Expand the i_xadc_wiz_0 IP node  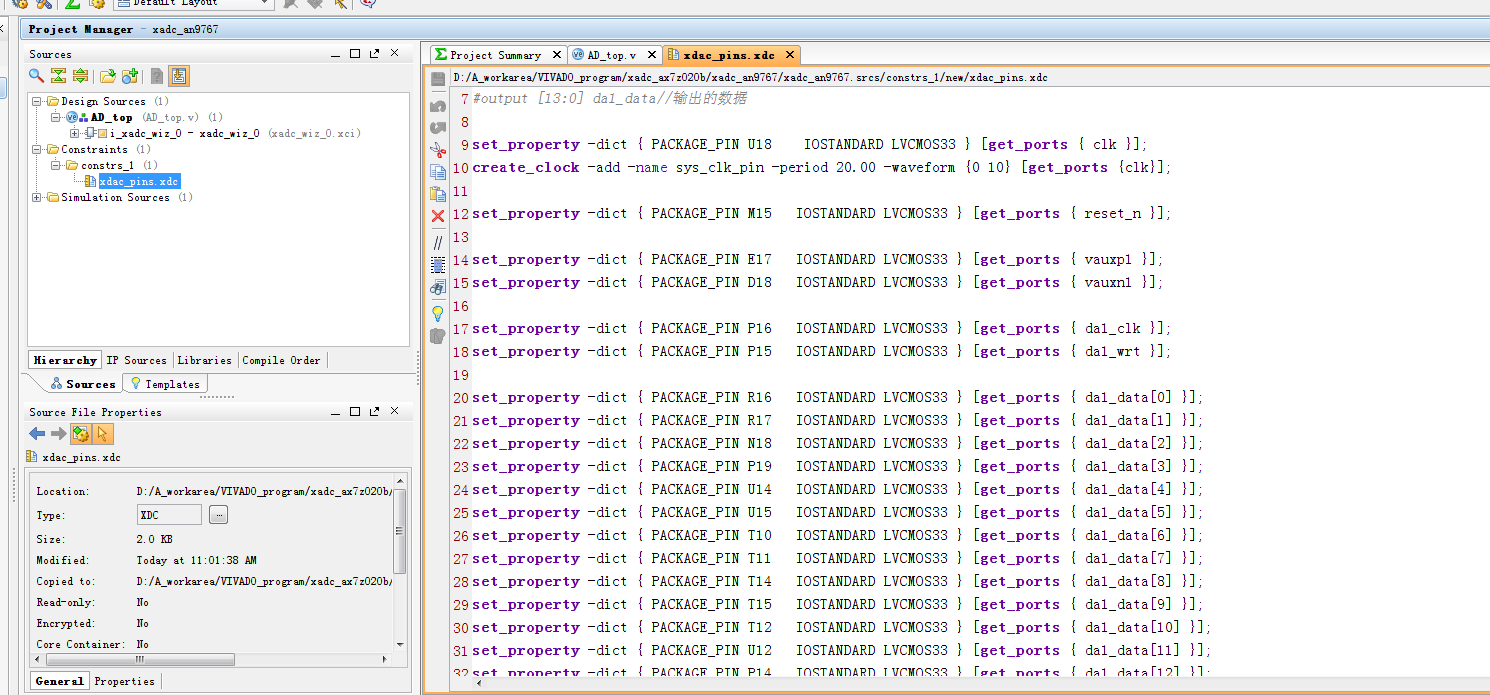pyautogui.click(x=75, y=133)
